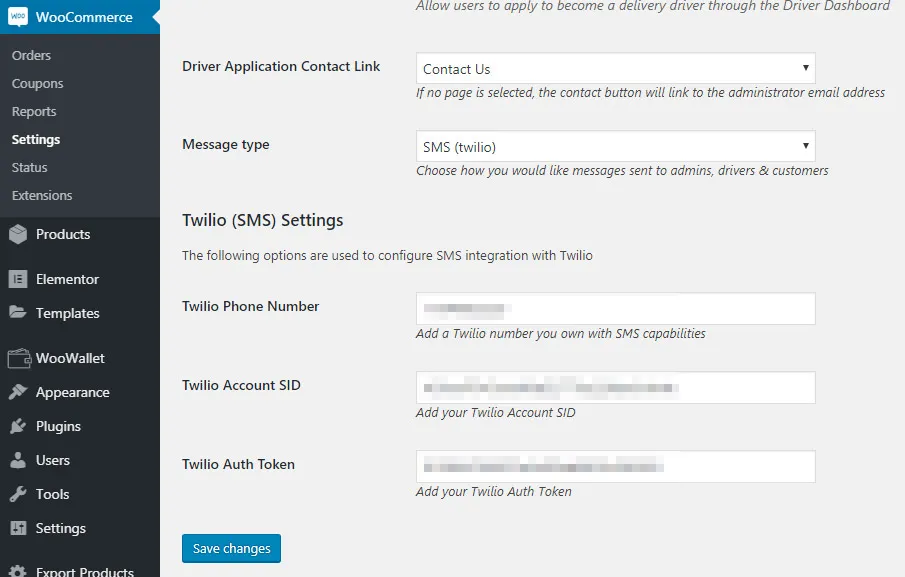
Task: Open Driver Application Contact Link dropdown
Action: (x=615, y=68)
